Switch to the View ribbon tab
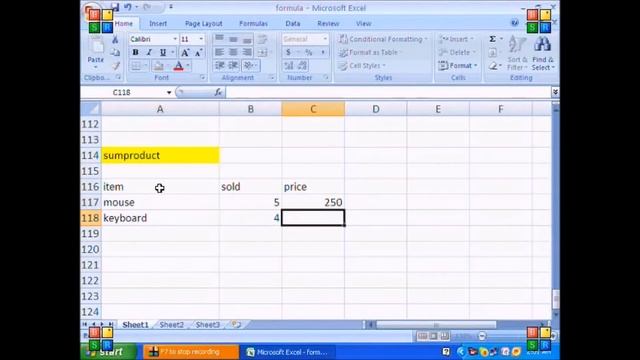The image size is (640, 360). tap(363, 24)
